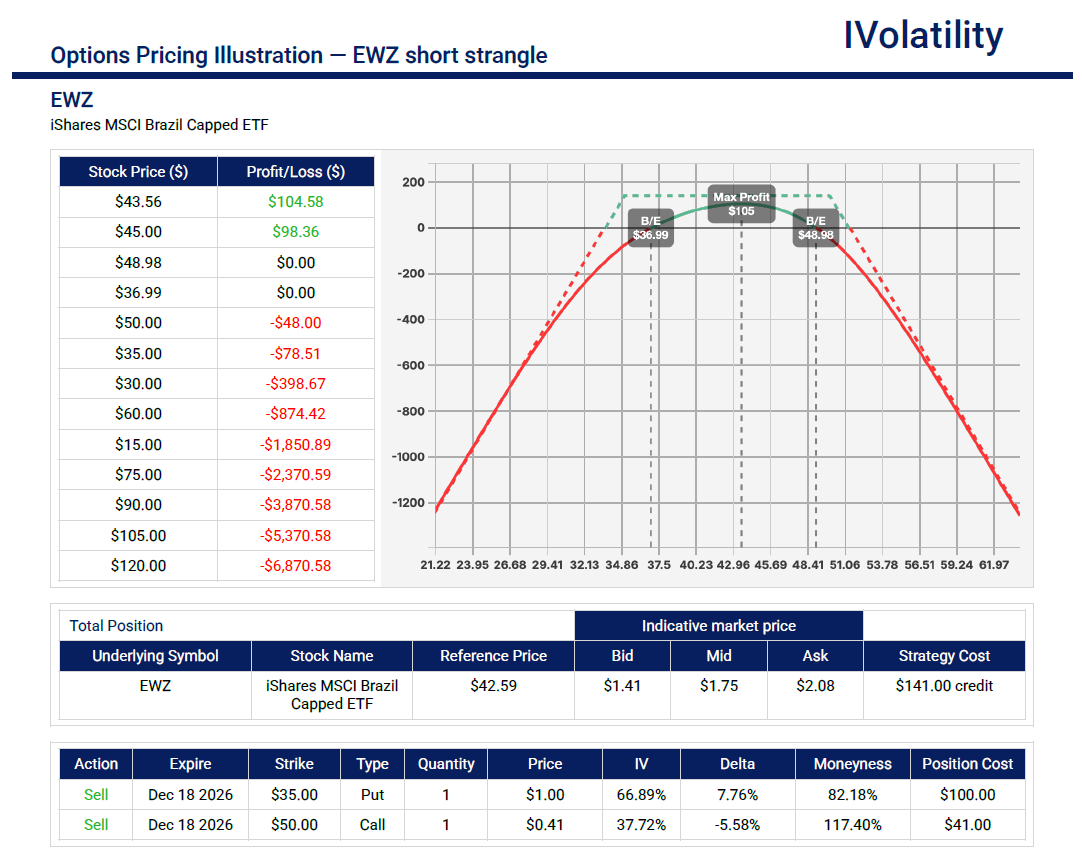This screenshot has height=858, width=1082.
Task: Select the $1.00 put price cell
Action: coord(544,795)
